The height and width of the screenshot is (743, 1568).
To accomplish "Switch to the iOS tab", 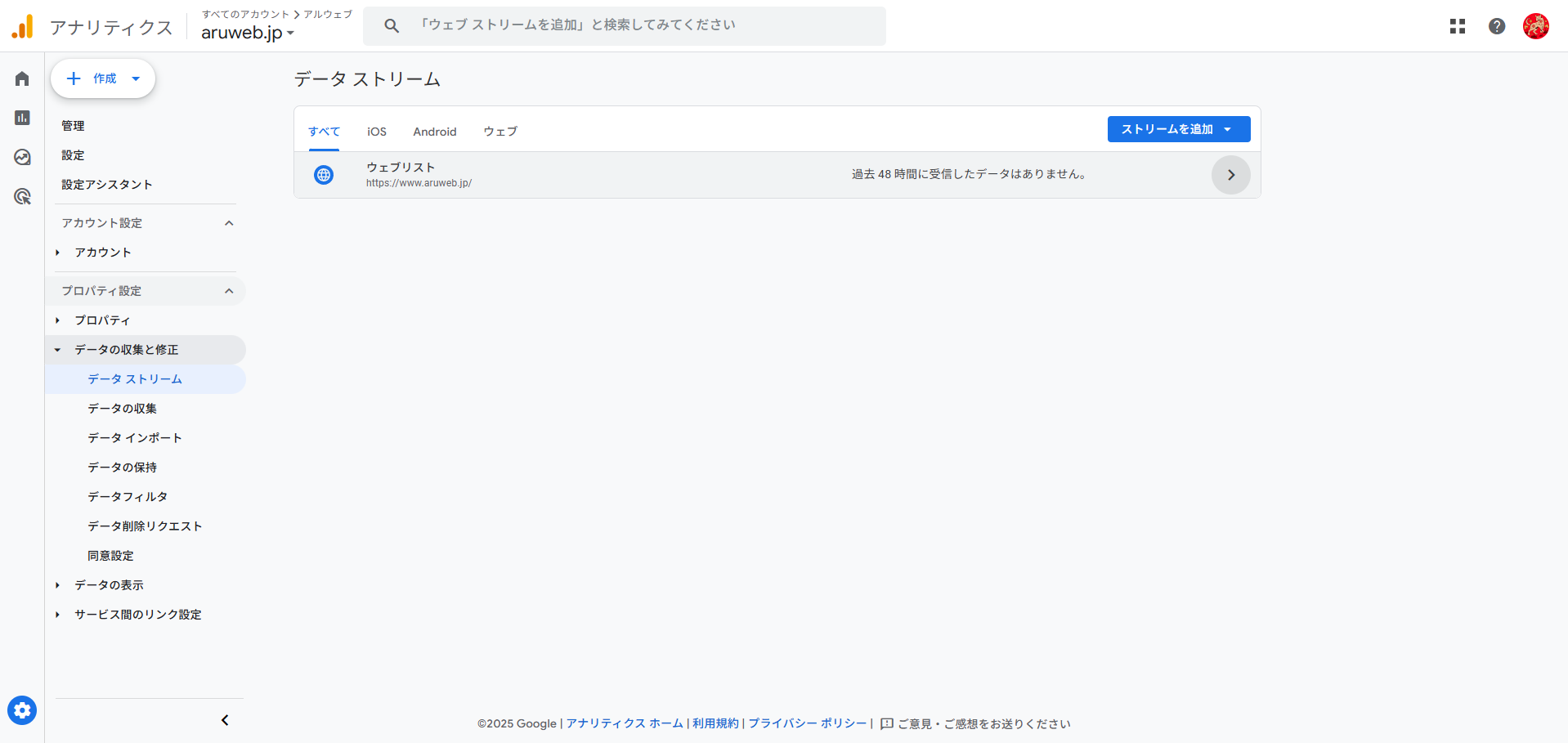I will point(376,132).
